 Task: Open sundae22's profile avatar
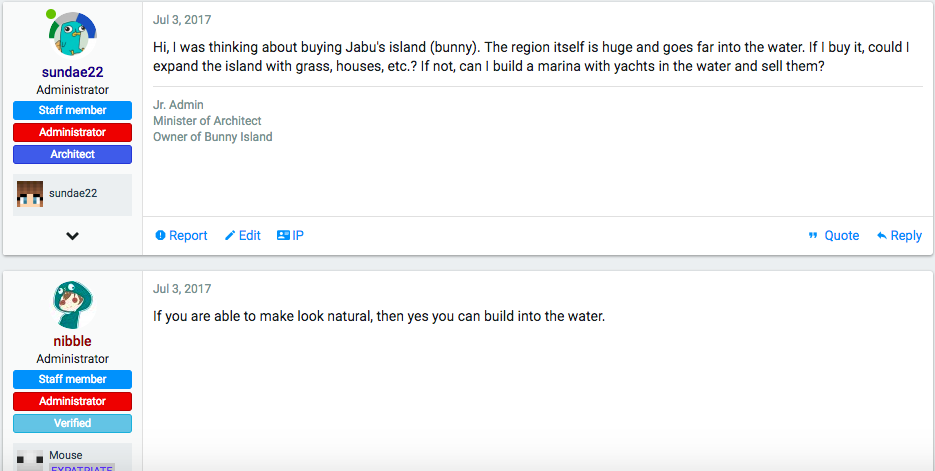click(x=72, y=34)
